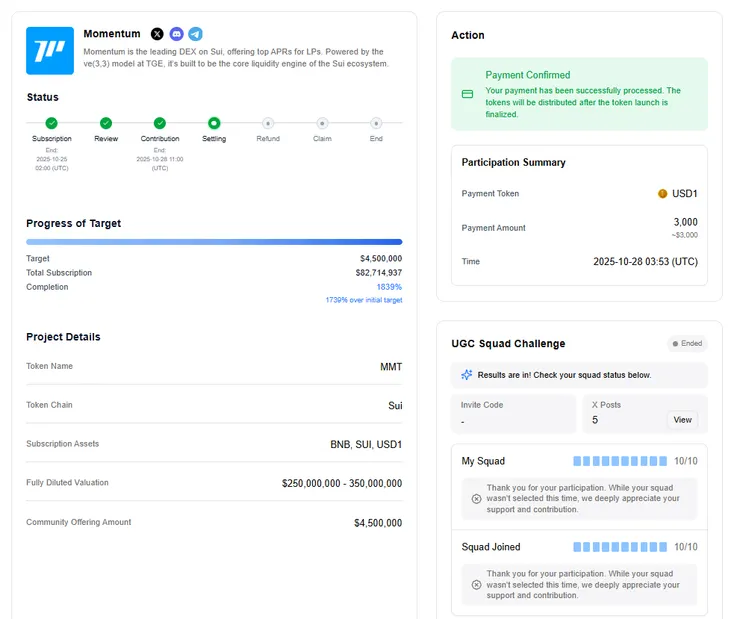Click the Ended status badge
Image resolution: width=740 pixels, height=619 pixels.
pos(688,343)
